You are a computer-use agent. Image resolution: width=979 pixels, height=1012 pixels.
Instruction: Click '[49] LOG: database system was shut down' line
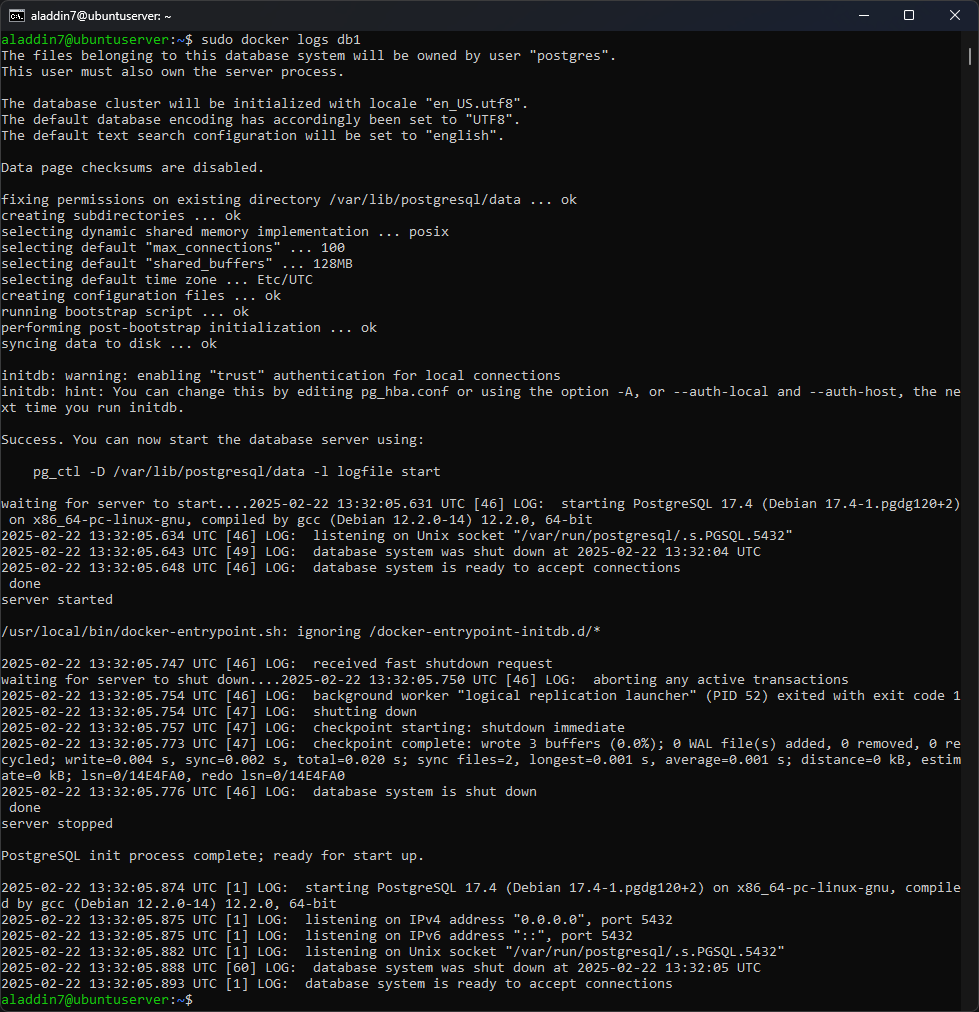381,552
